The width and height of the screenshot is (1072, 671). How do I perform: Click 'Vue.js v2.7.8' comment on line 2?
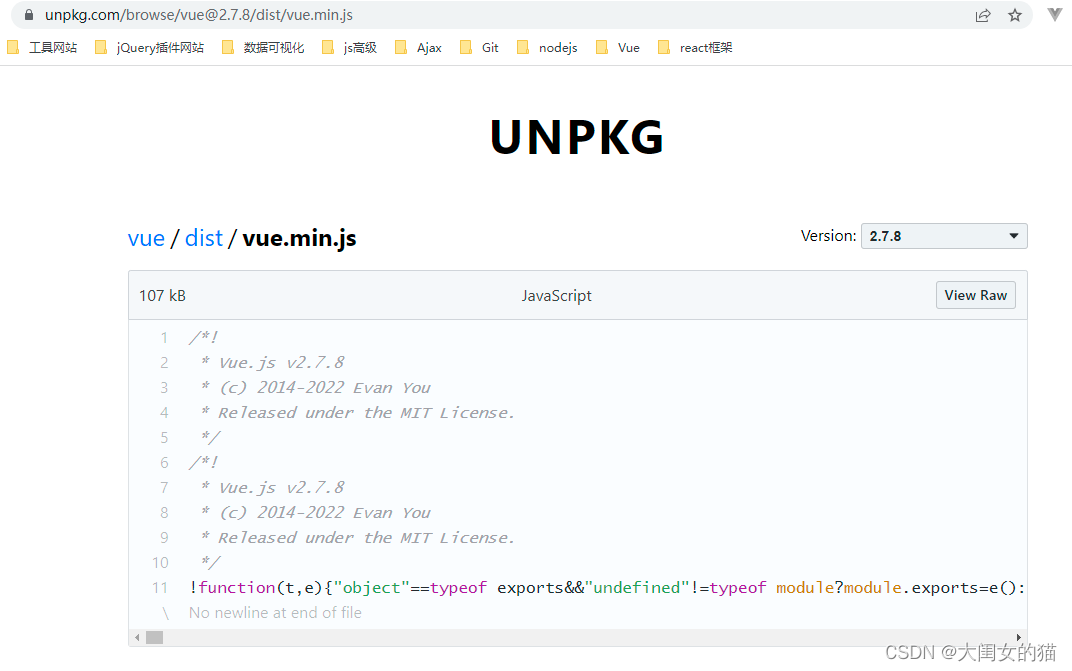[x=282, y=363]
